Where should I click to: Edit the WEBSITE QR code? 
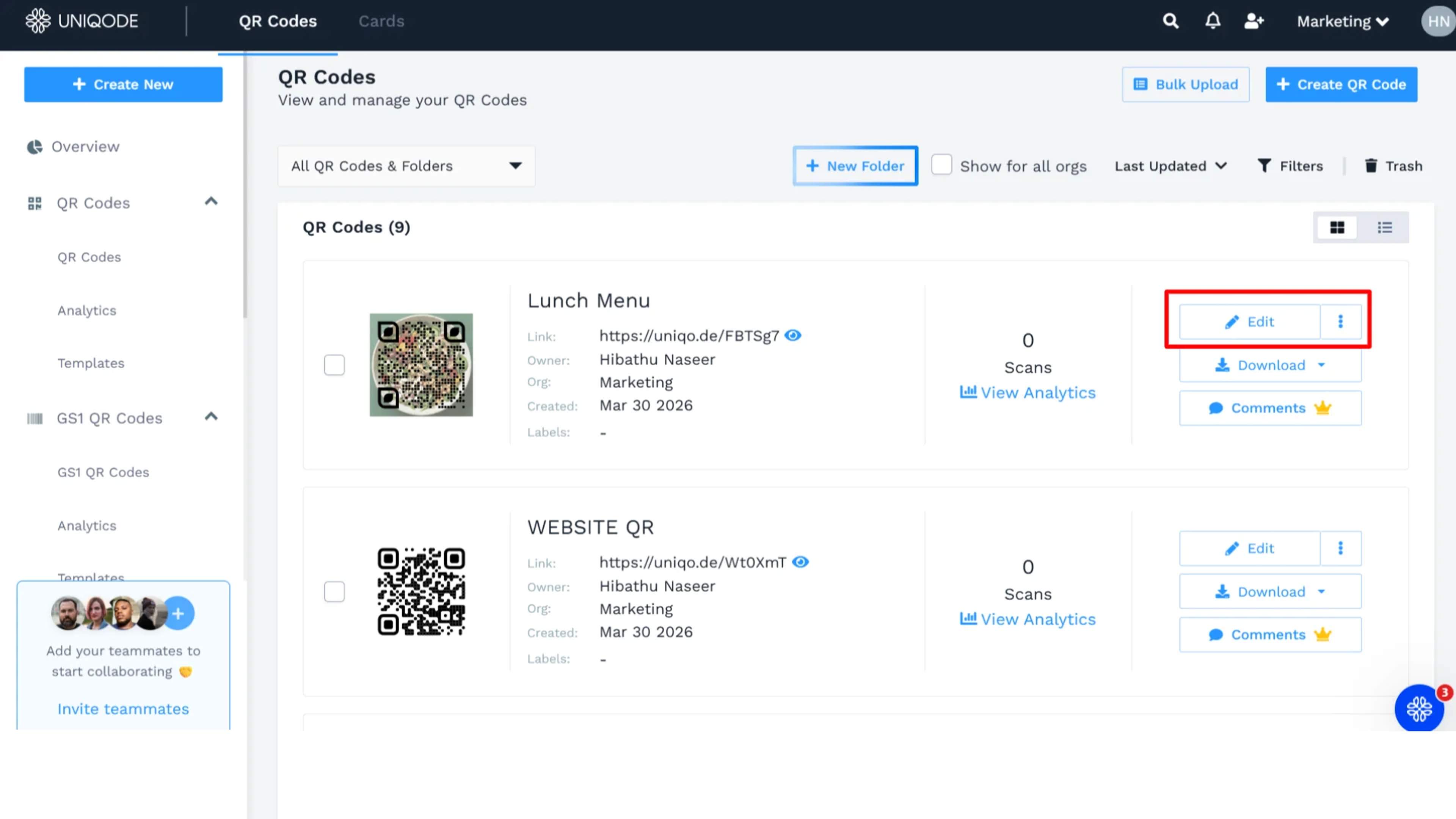coord(1250,548)
